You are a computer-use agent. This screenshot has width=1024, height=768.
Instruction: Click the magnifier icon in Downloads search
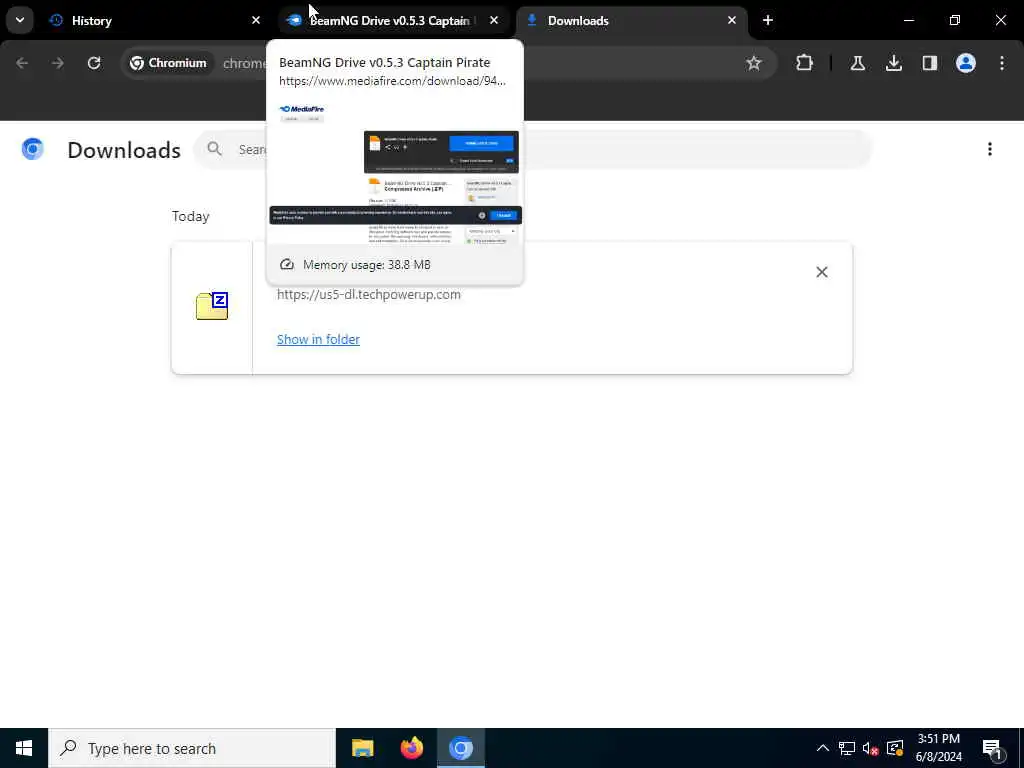(214, 149)
